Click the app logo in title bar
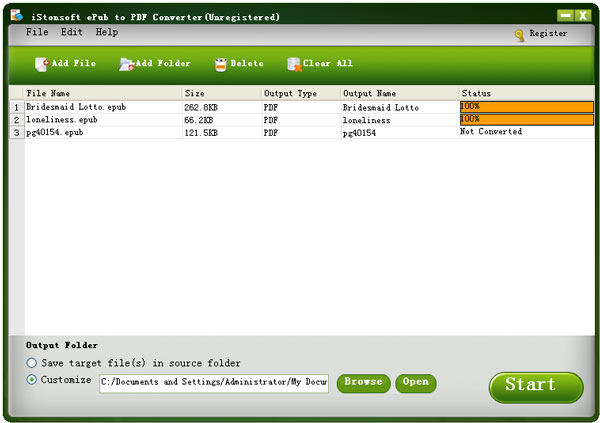Image resolution: width=600 pixels, height=423 pixels. (16, 16)
